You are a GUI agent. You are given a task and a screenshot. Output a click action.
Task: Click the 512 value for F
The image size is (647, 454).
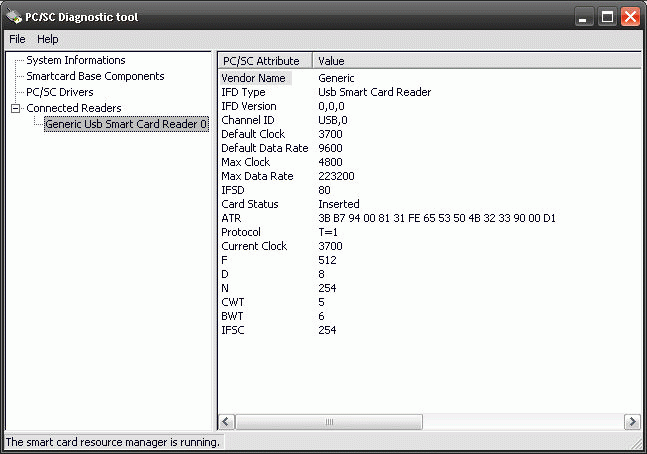click(327, 260)
